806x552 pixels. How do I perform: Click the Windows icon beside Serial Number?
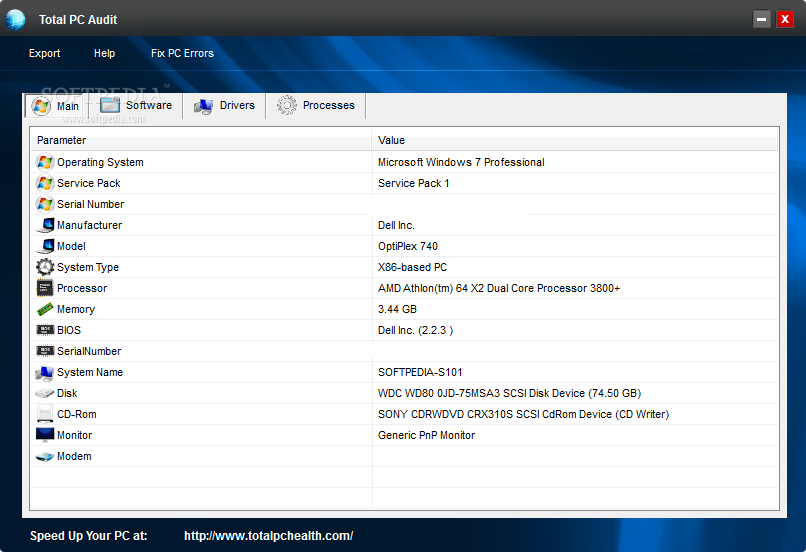[45, 205]
